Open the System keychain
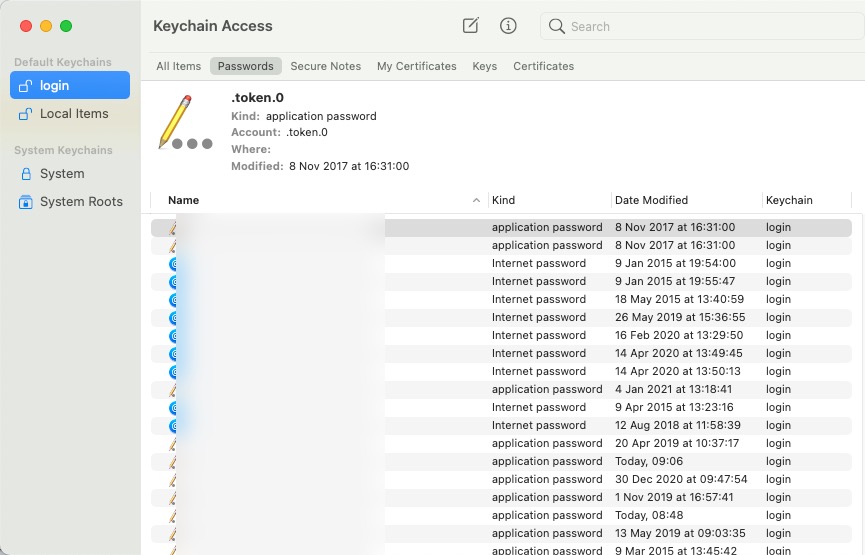This screenshot has width=865, height=555. [x=62, y=174]
